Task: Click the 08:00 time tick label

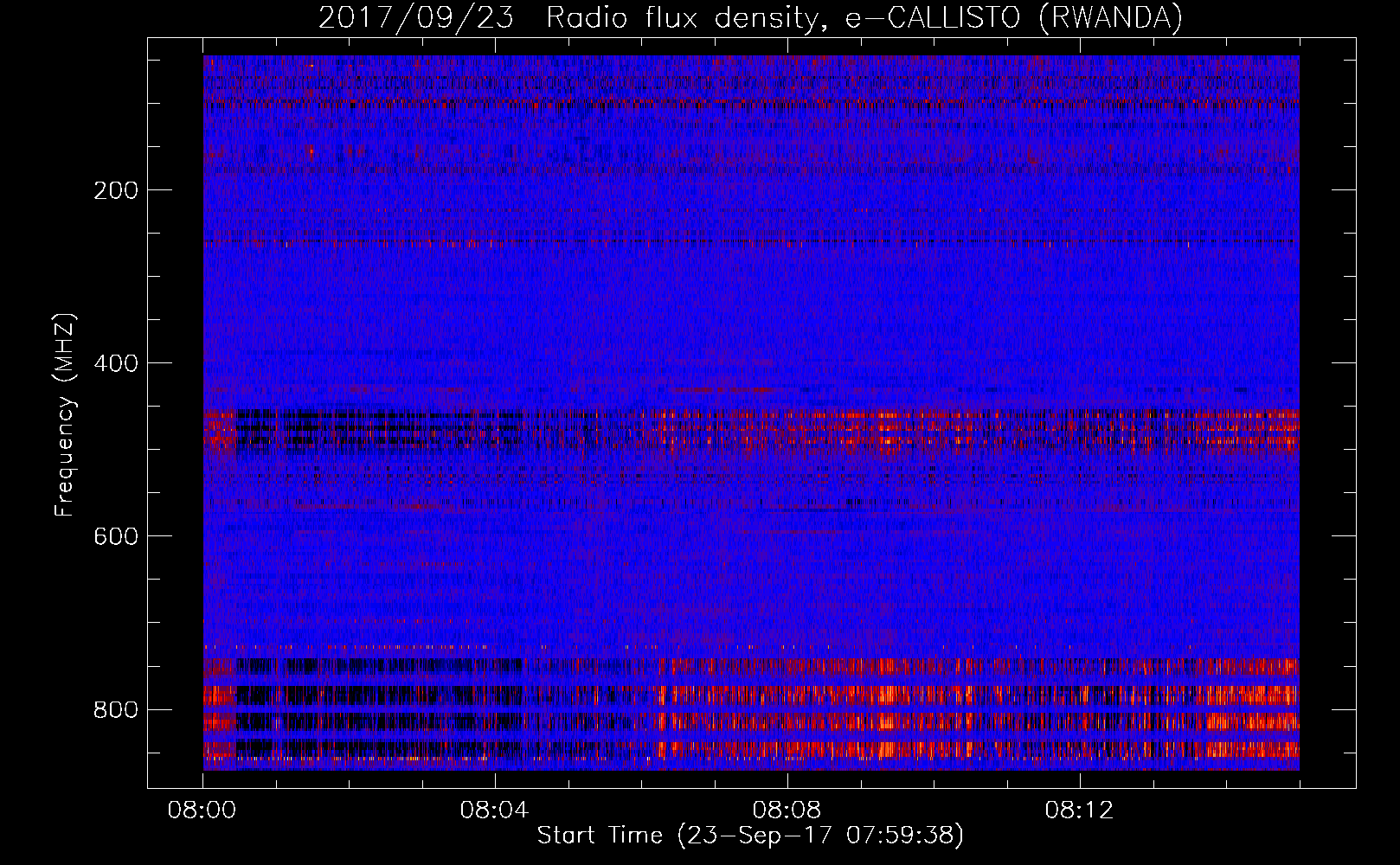Action: 202,811
